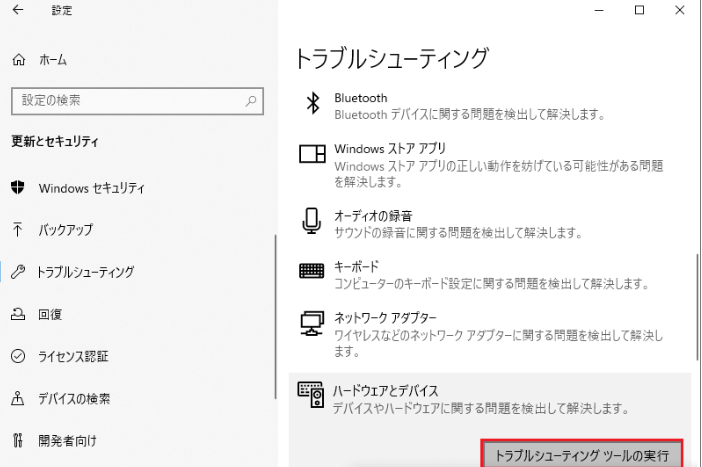The image size is (702, 467).
Task: Run トラブルシューティング ツールの実行 button
Action: pyautogui.click(x=582, y=454)
